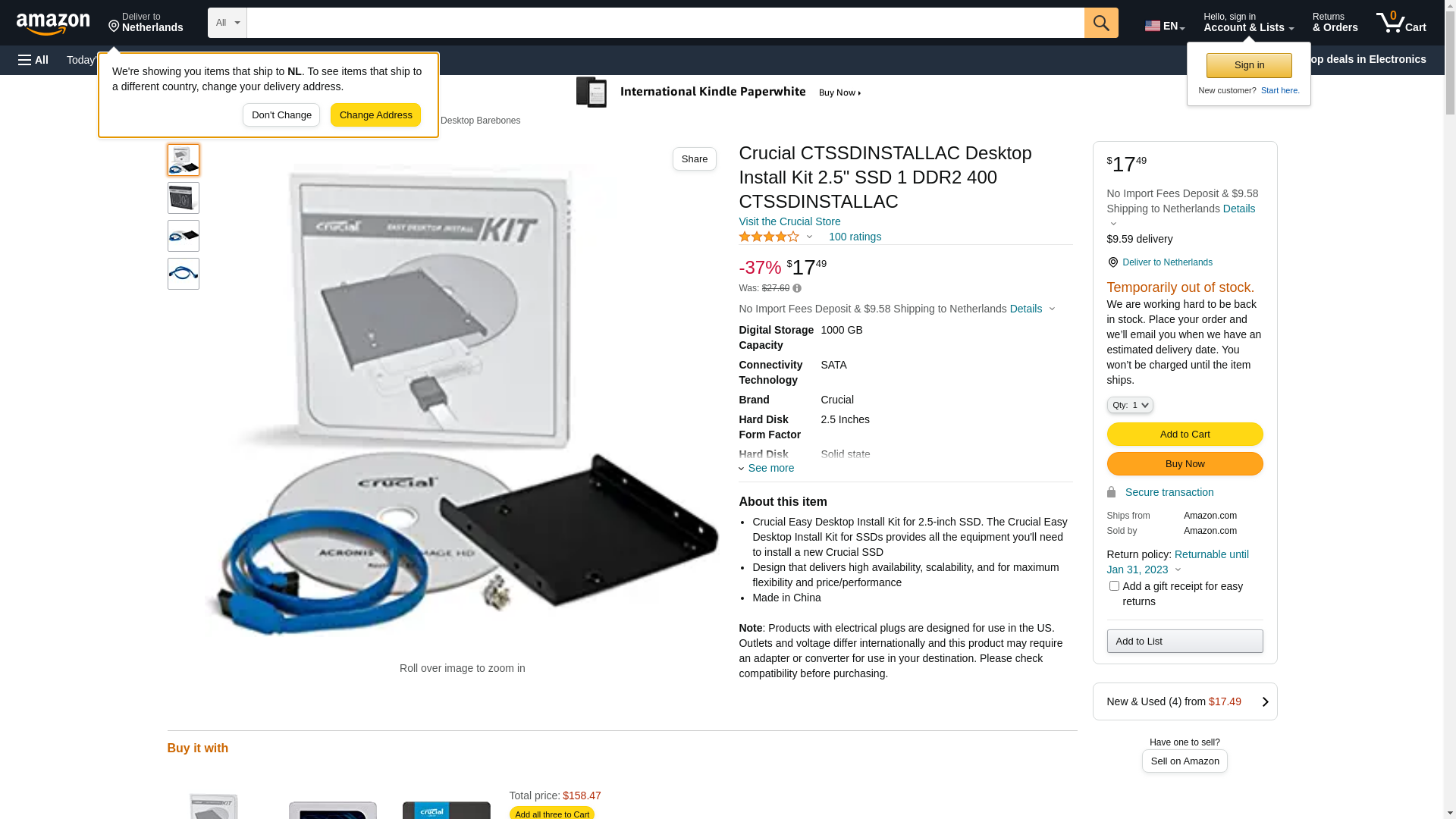Screen dimensions: 1456x819
Task: Open the search category All dropdown
Action: point(227,23)
